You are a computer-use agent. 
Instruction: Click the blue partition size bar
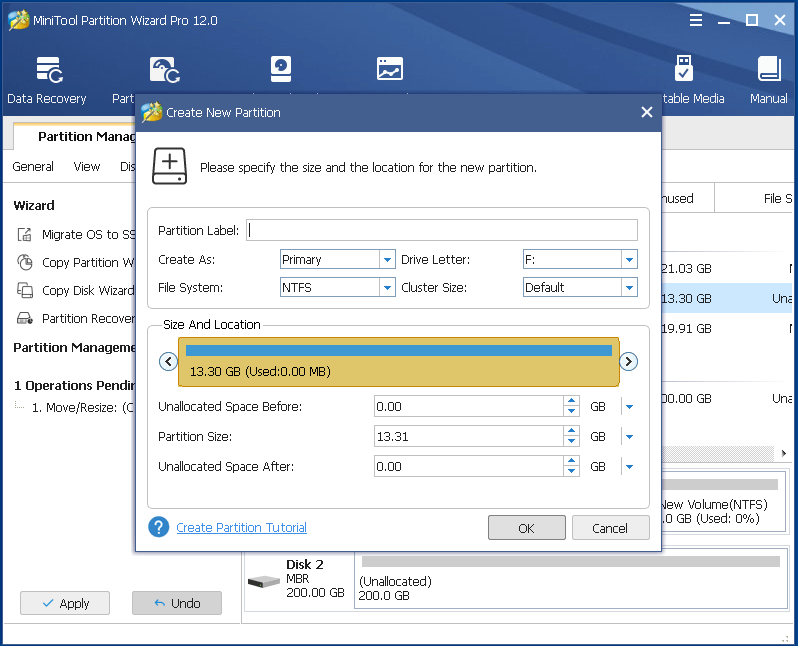[398, 350]
